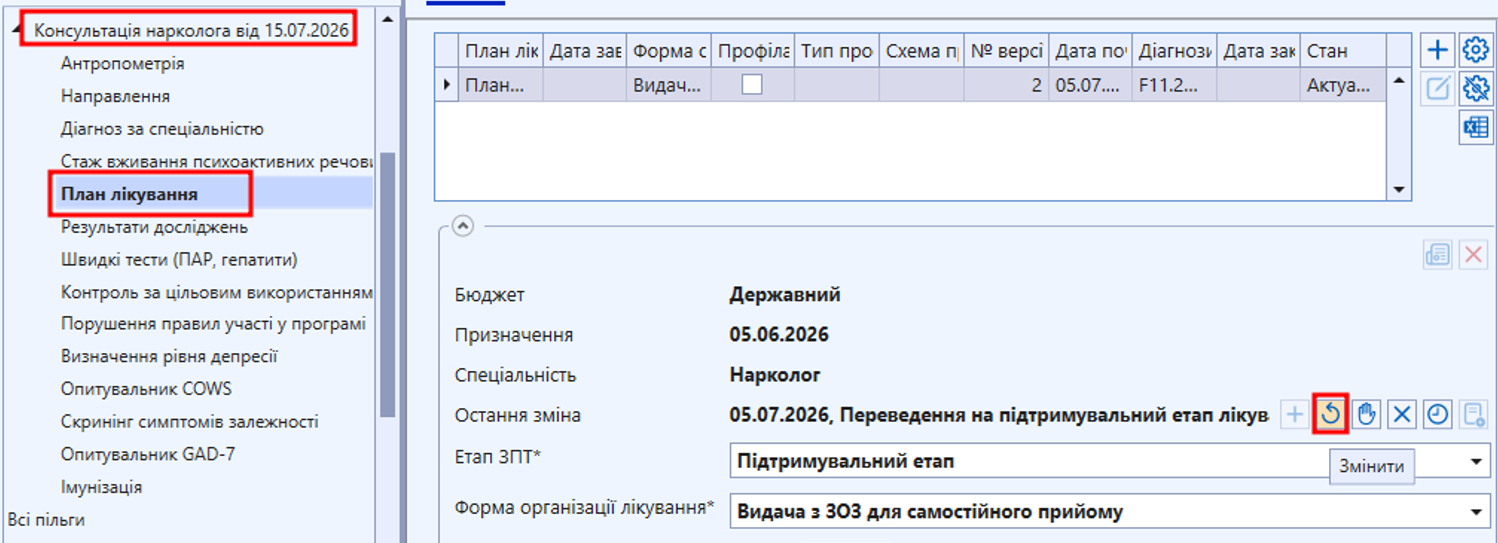The height and width of the screenshot is (543, 1498).
Task: Sort by Діагноз column header
Action: click(1174, 51)
